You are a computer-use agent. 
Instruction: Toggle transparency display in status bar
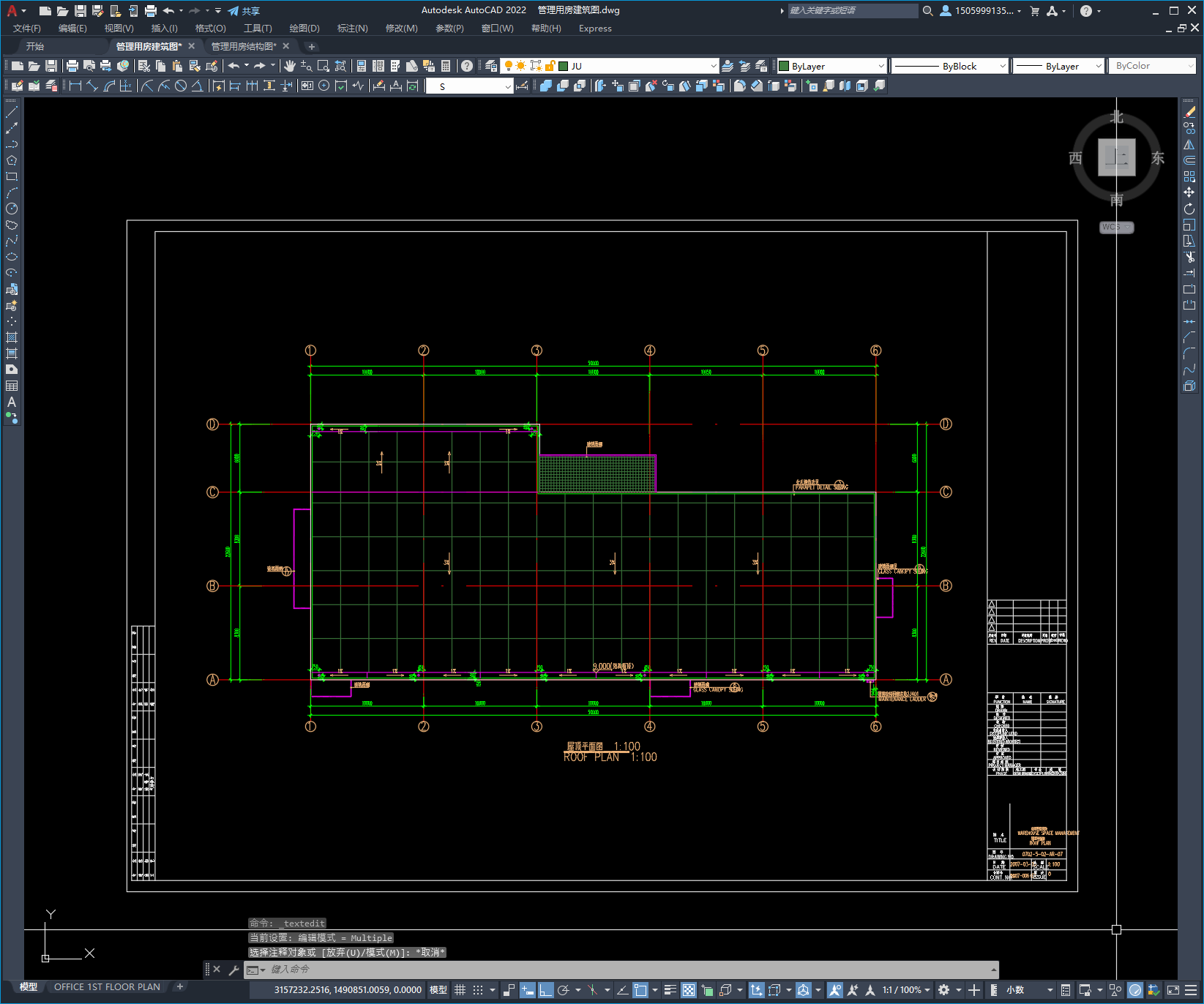(x=689, y=990)
